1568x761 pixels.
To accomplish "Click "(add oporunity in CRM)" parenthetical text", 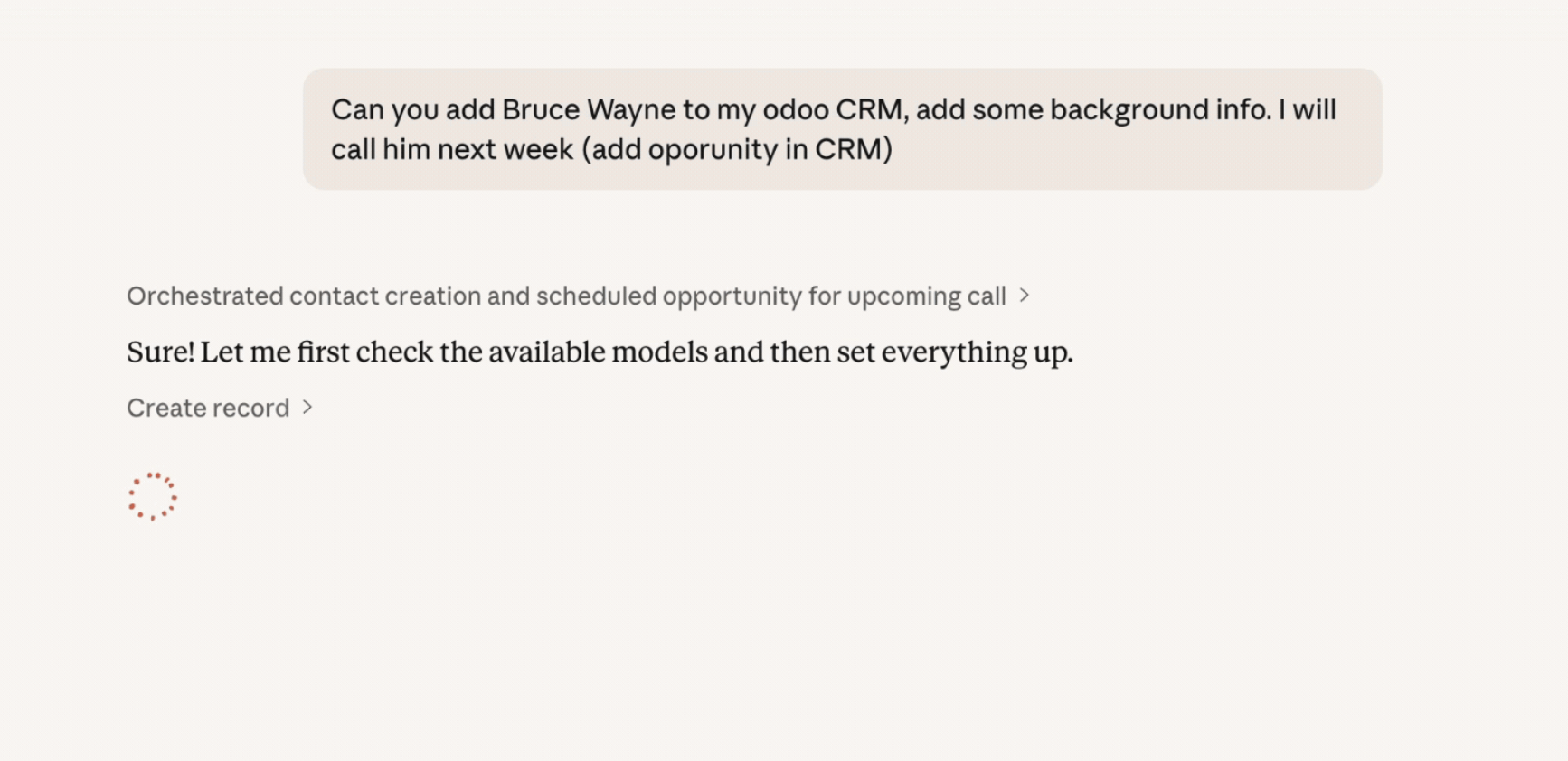I will [737, 149].
